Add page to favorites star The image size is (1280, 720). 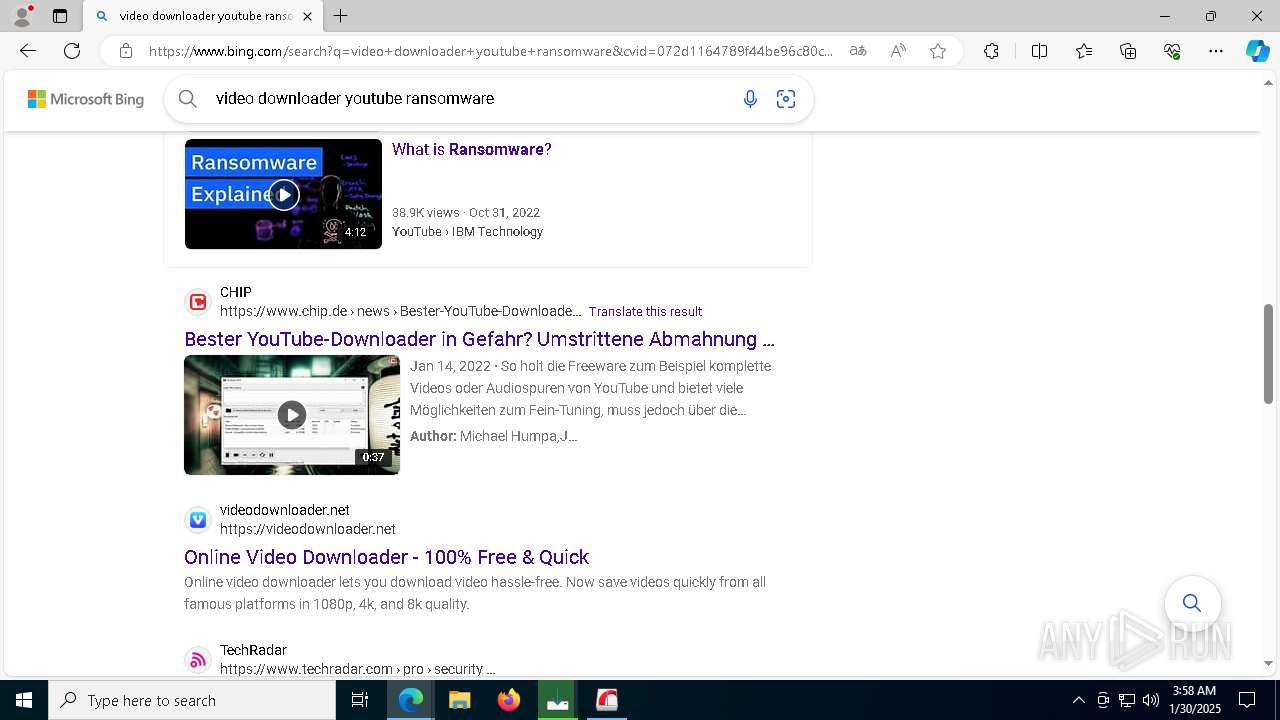tap(938, 51)
